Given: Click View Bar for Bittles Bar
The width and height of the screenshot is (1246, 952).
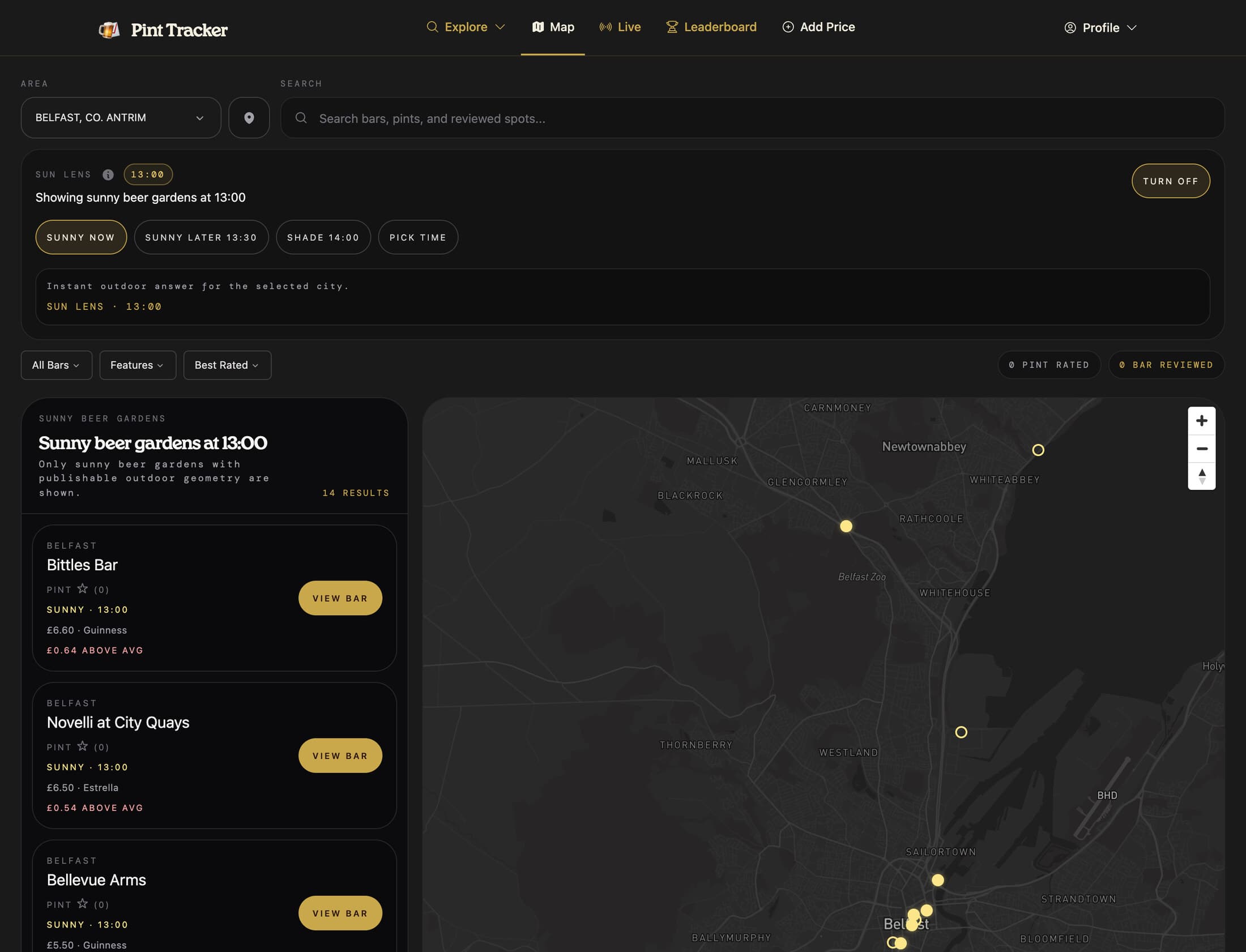Looking at the screenshot, I should point(340,599).
